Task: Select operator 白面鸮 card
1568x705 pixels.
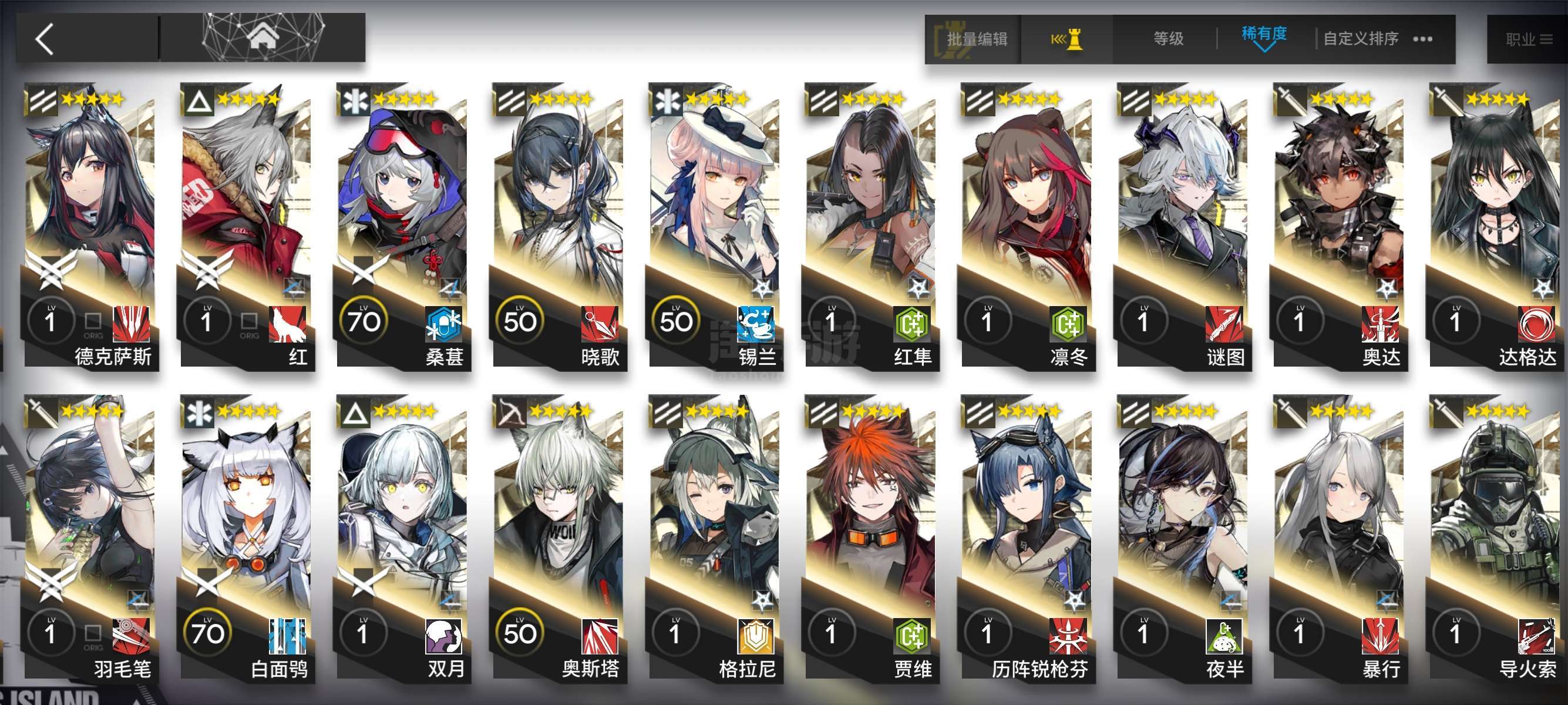Action: click(x=246, y=538)
